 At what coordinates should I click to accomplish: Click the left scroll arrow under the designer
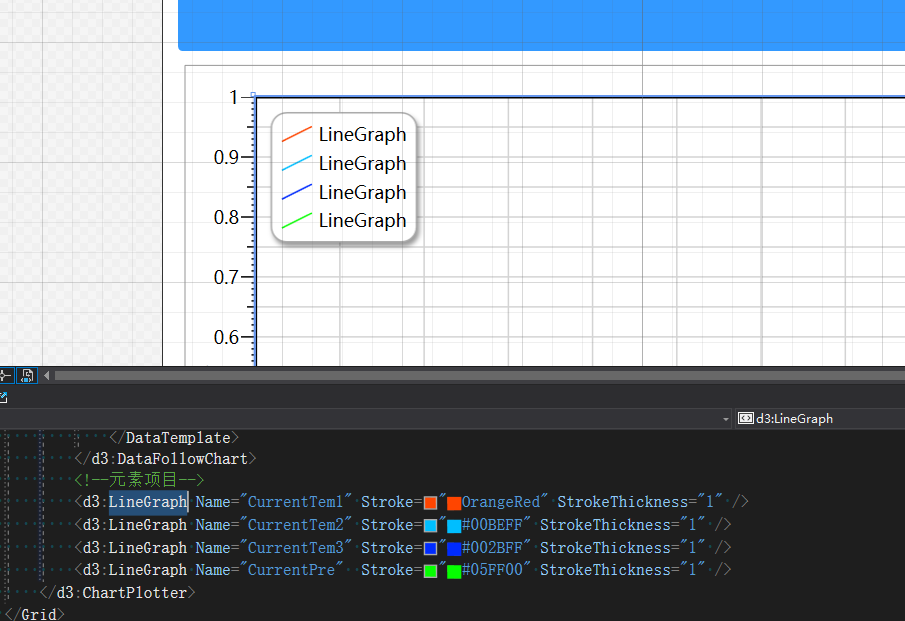click(47, 375)
